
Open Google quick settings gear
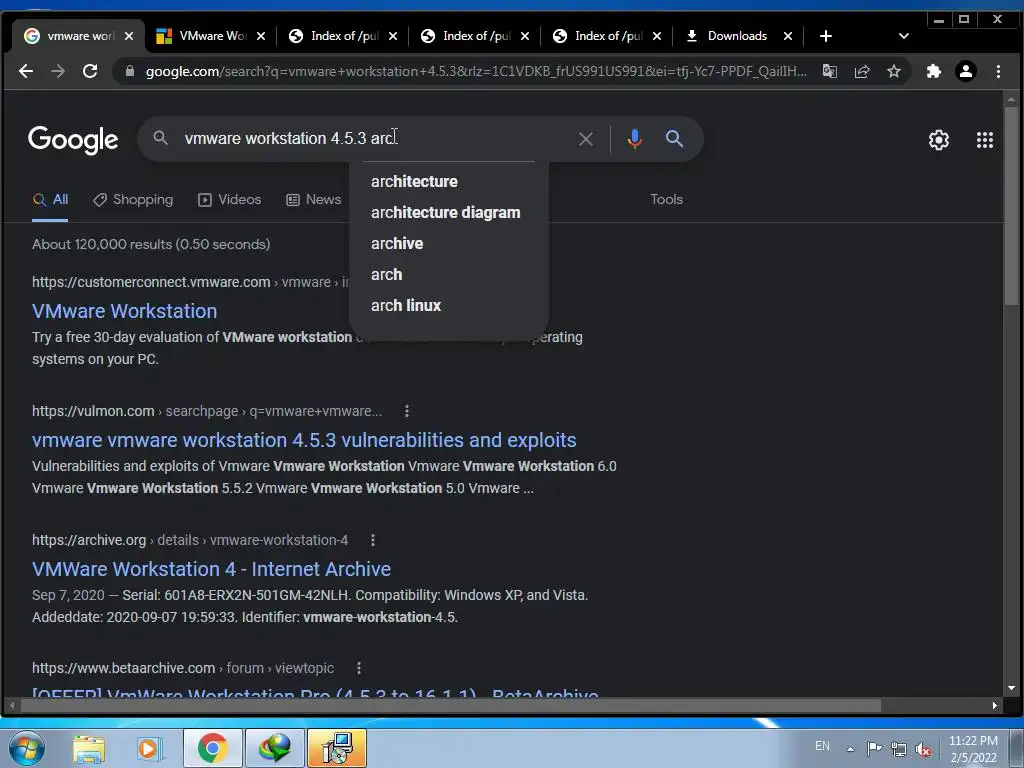(x=938, y=140)
